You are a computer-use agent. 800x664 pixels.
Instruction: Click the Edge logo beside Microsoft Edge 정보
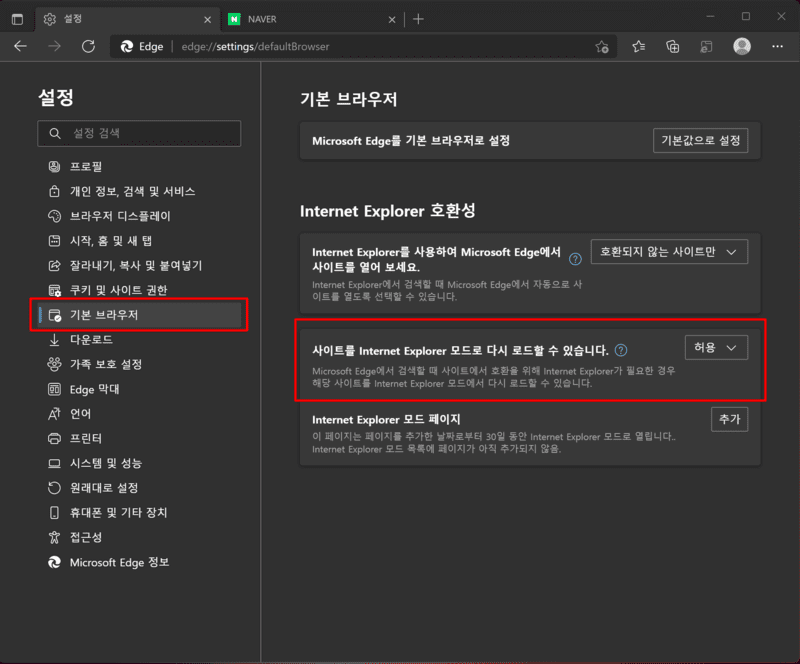[54, 562]
